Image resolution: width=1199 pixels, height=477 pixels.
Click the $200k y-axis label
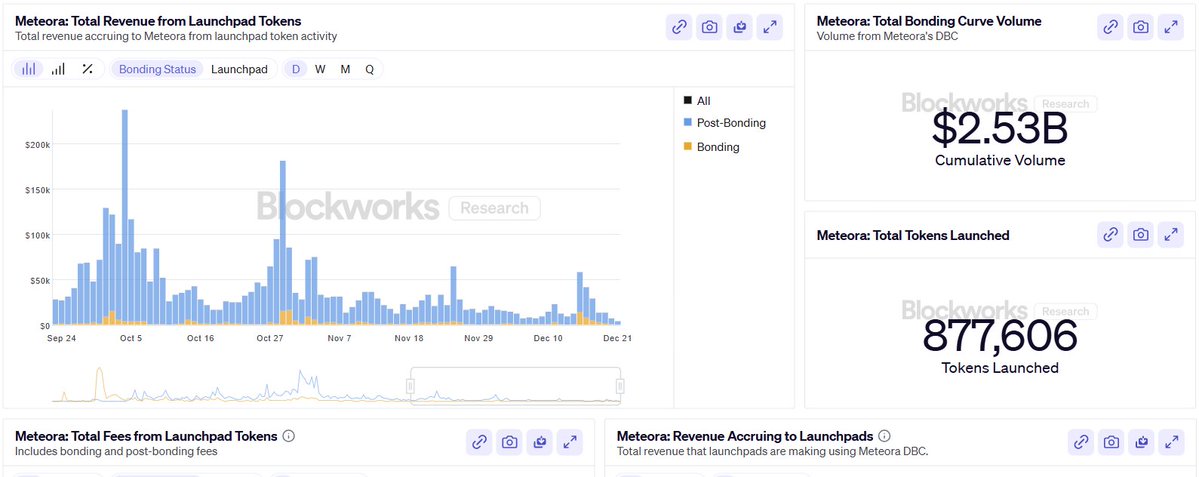tap(35, 145)
